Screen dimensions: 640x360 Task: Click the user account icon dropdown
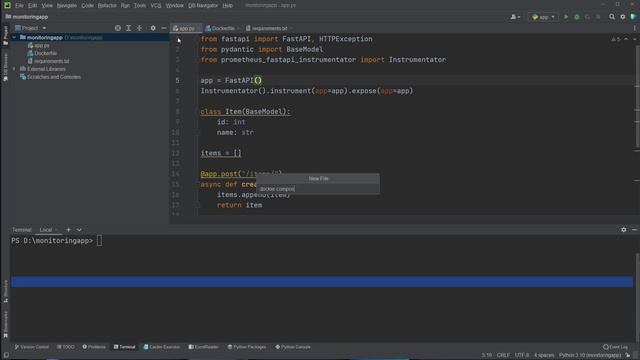515,17
